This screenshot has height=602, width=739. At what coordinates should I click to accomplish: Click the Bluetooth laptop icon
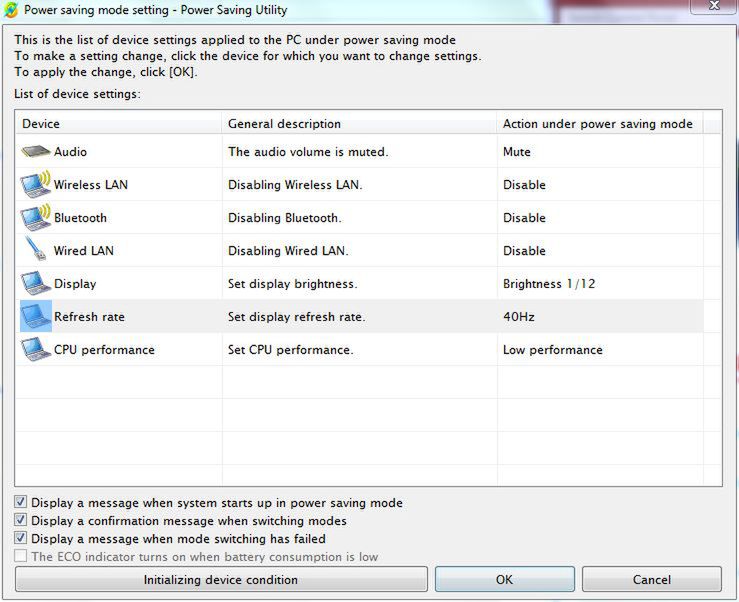(x=36, y=217)
